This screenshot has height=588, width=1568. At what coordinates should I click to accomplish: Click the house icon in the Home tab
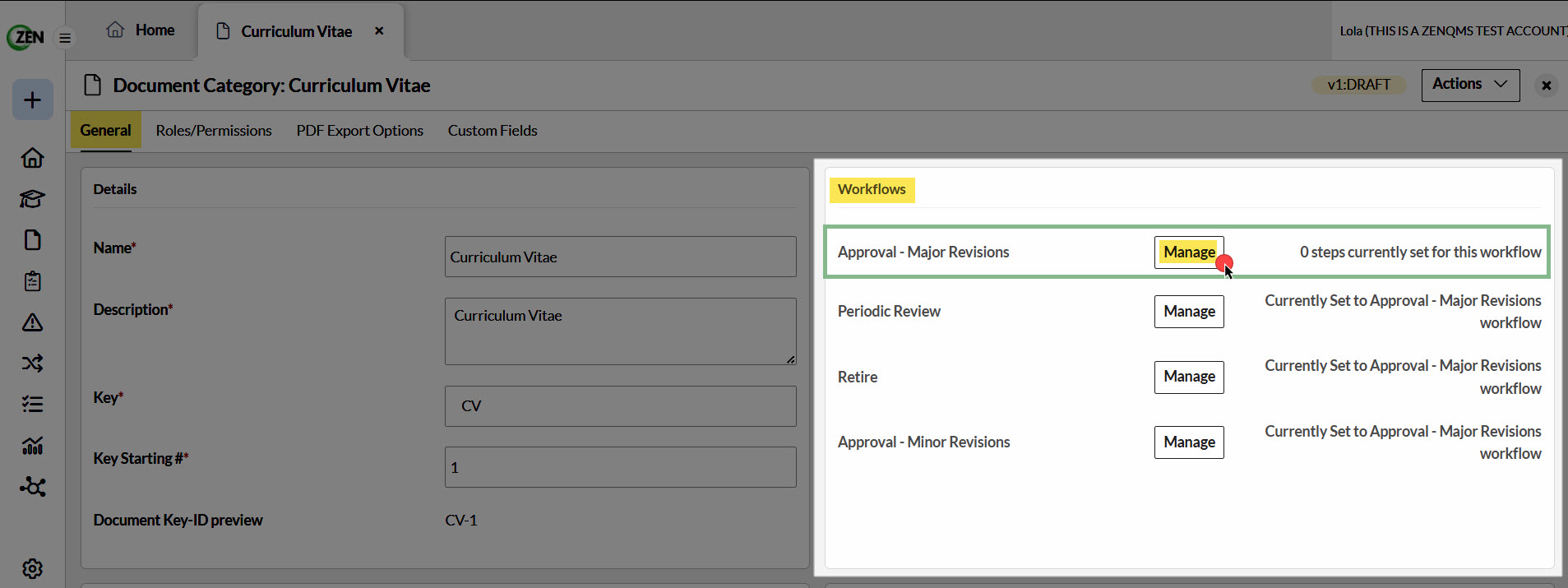point(115,30)
